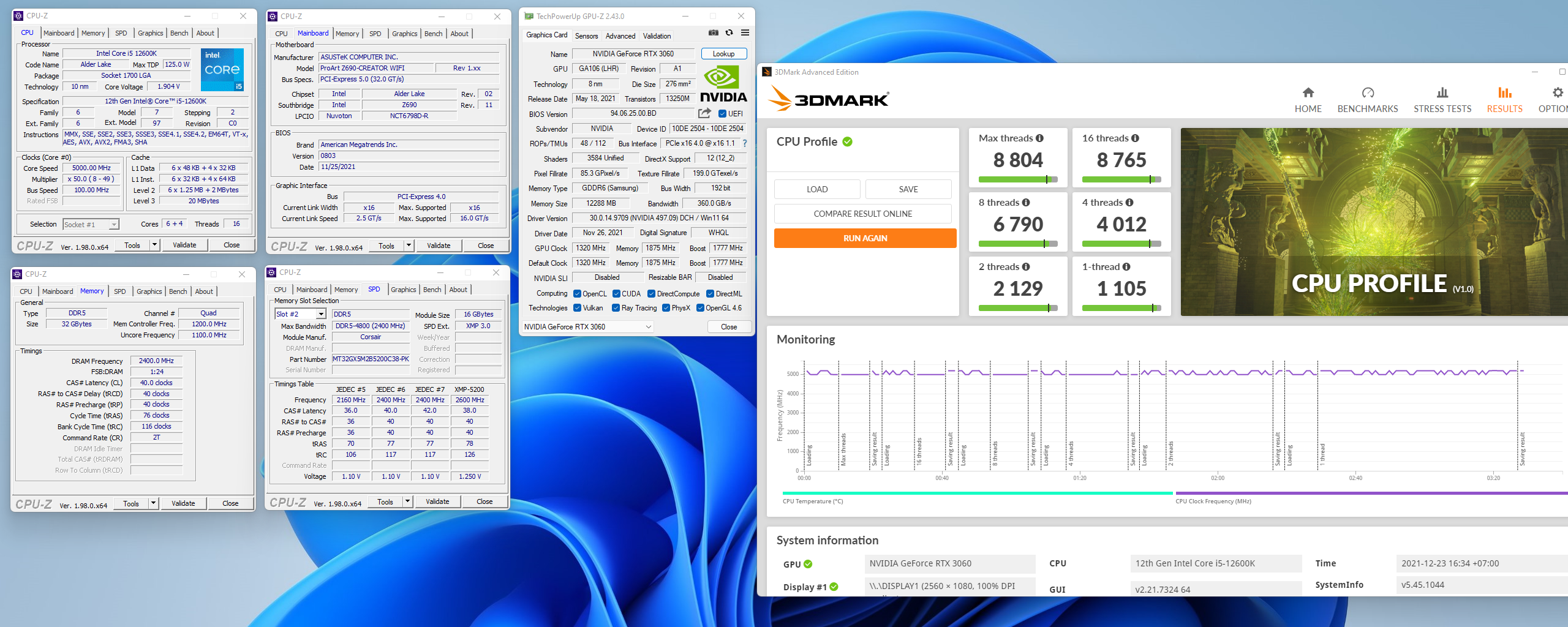Screen dimensions: 1568x627
Task: Switch to the Sensors tab in GPU-Z
Action: point(586,36)
